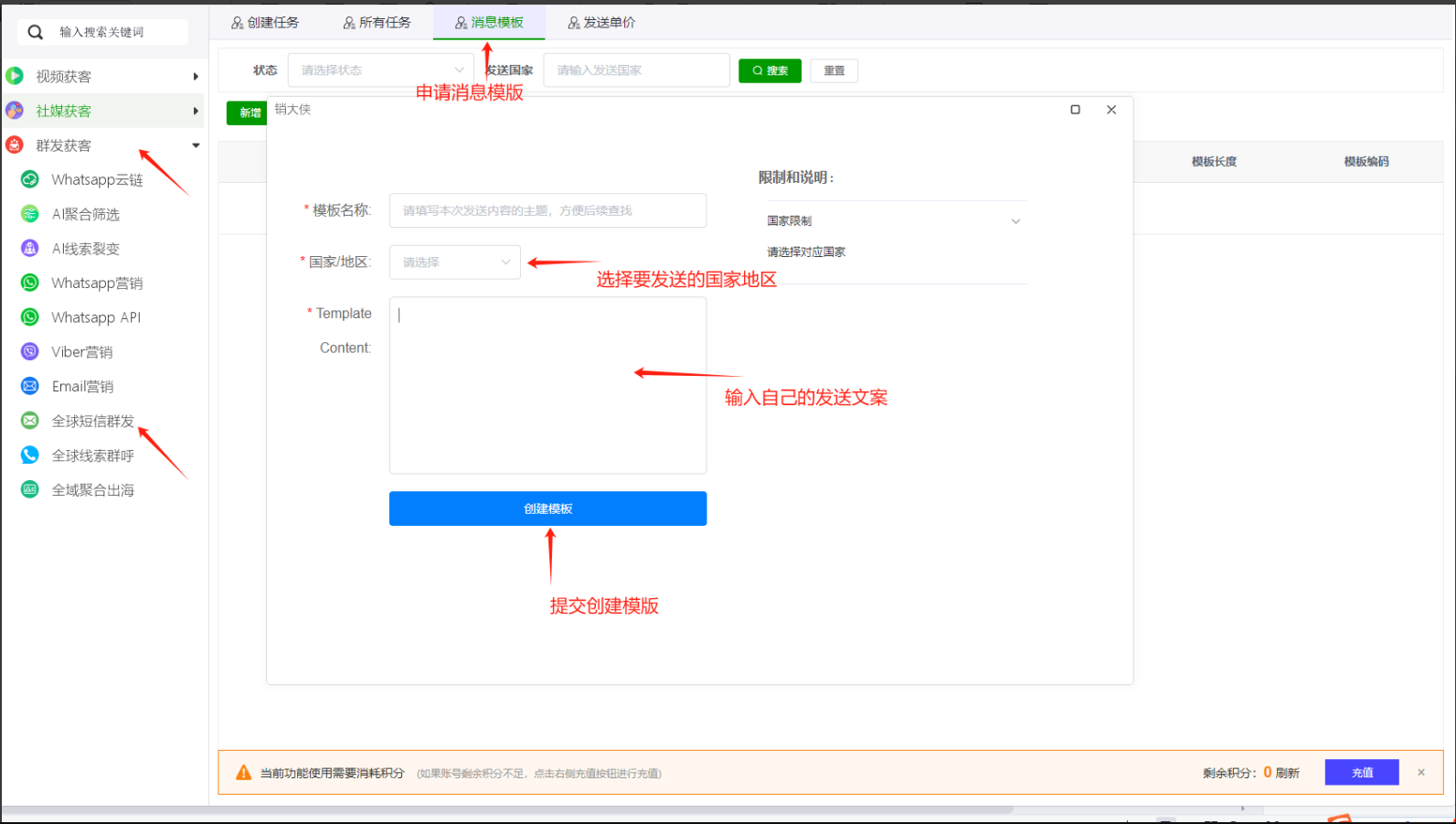
Task: Click the Whatsapp云链 icon
Action: [x=30, y=179]
